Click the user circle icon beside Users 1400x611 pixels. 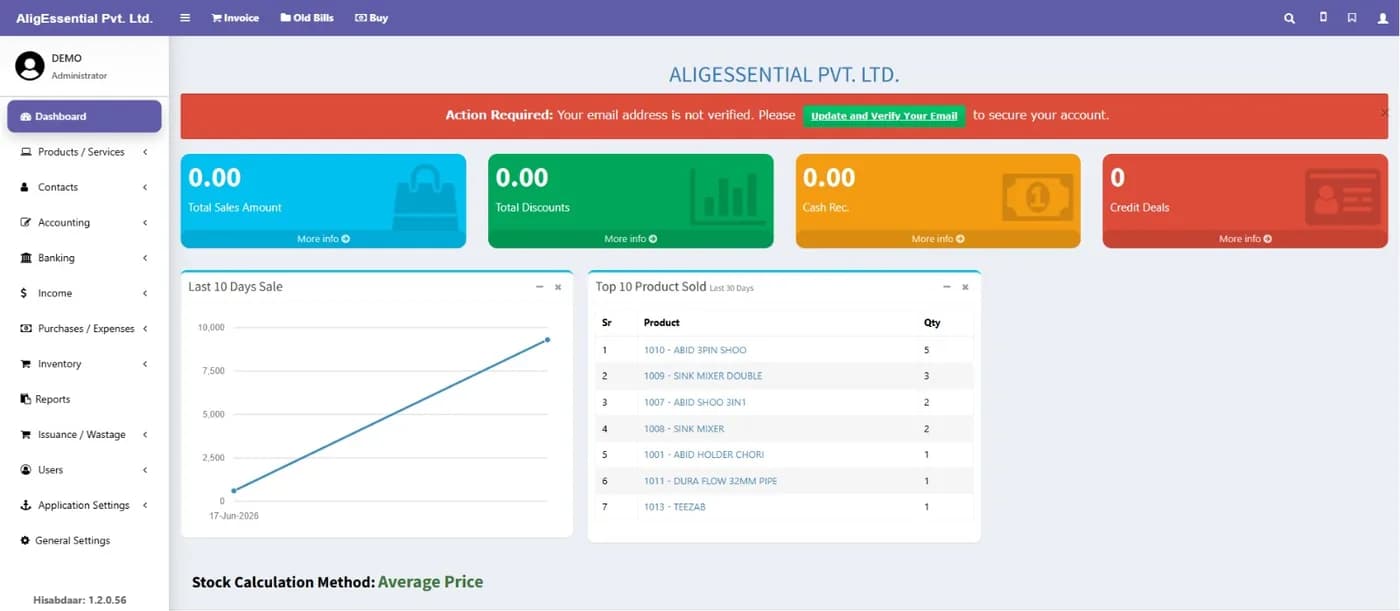(26, 470)
